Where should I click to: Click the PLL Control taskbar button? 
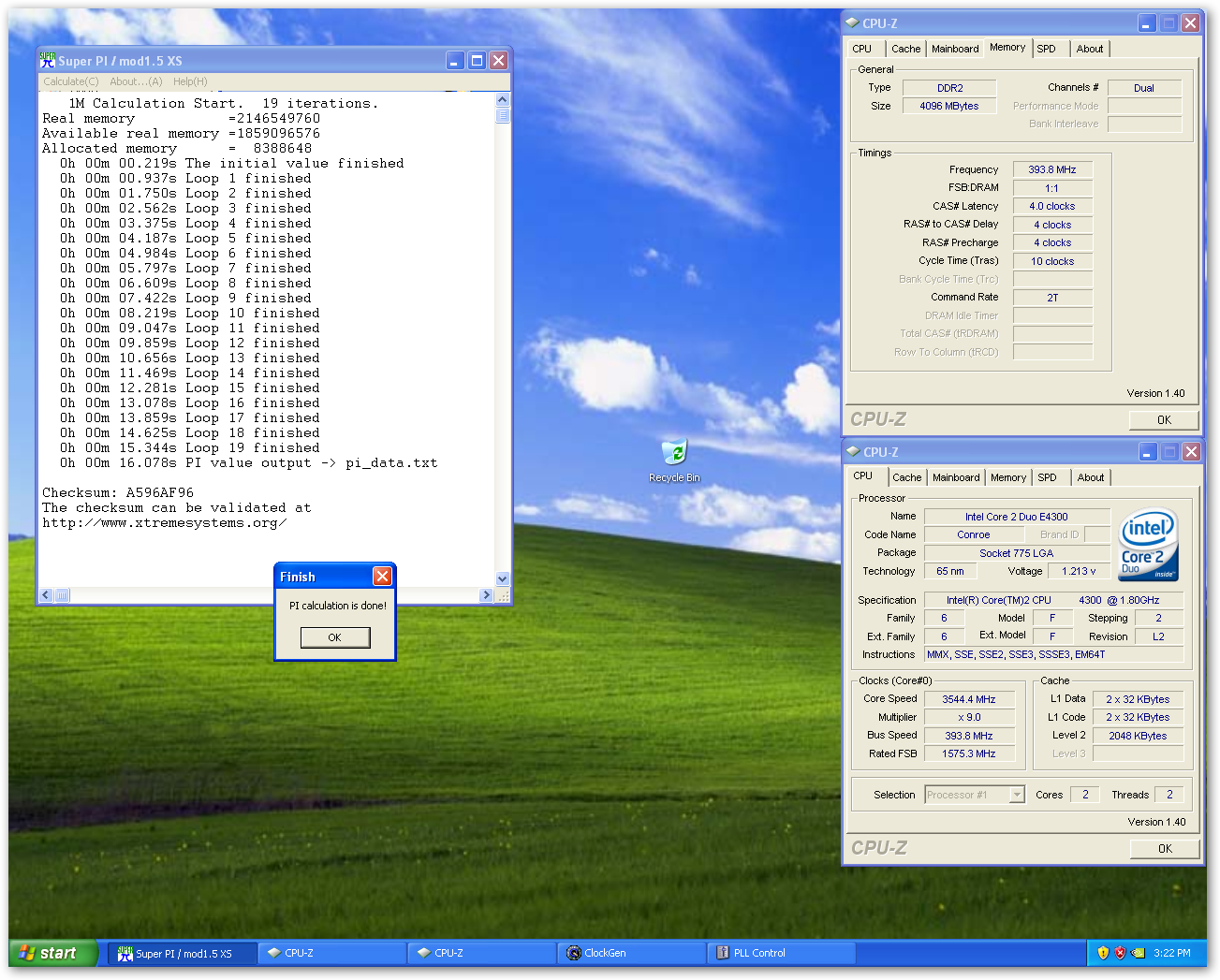781,954
